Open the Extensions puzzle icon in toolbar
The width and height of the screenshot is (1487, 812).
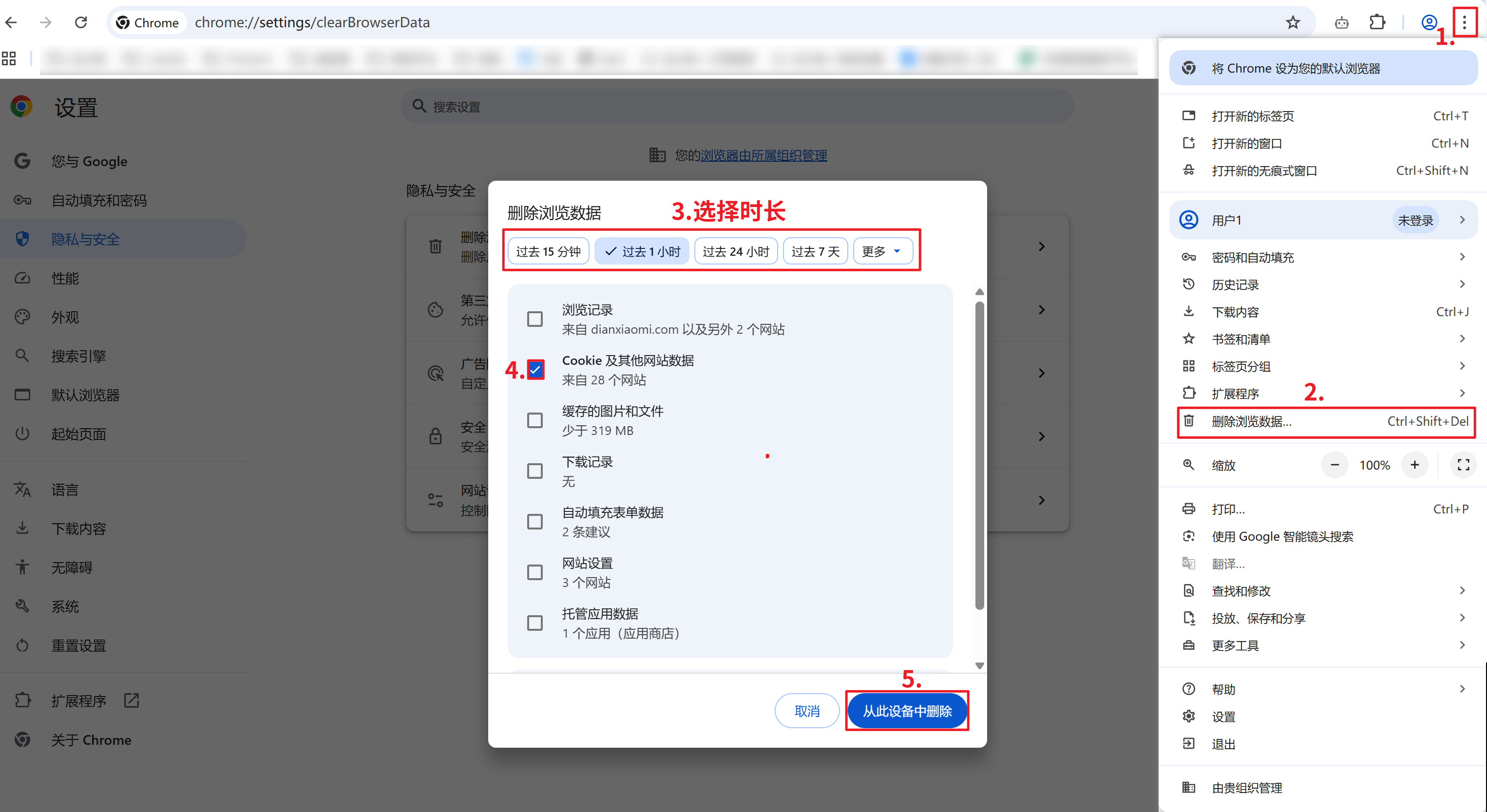point(1377,22)
